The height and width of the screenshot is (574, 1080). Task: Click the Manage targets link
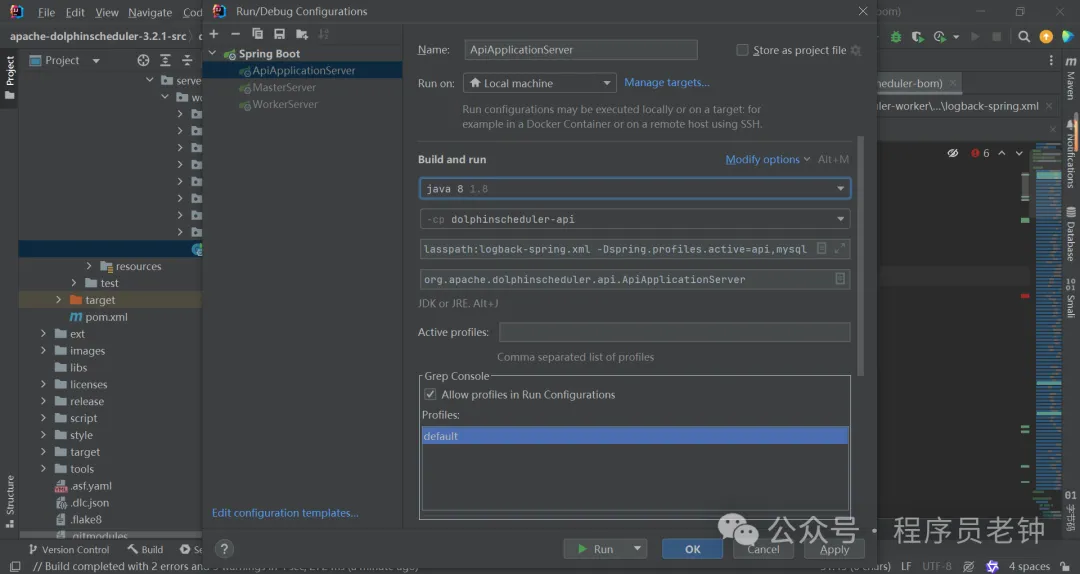tap(666, 82)
